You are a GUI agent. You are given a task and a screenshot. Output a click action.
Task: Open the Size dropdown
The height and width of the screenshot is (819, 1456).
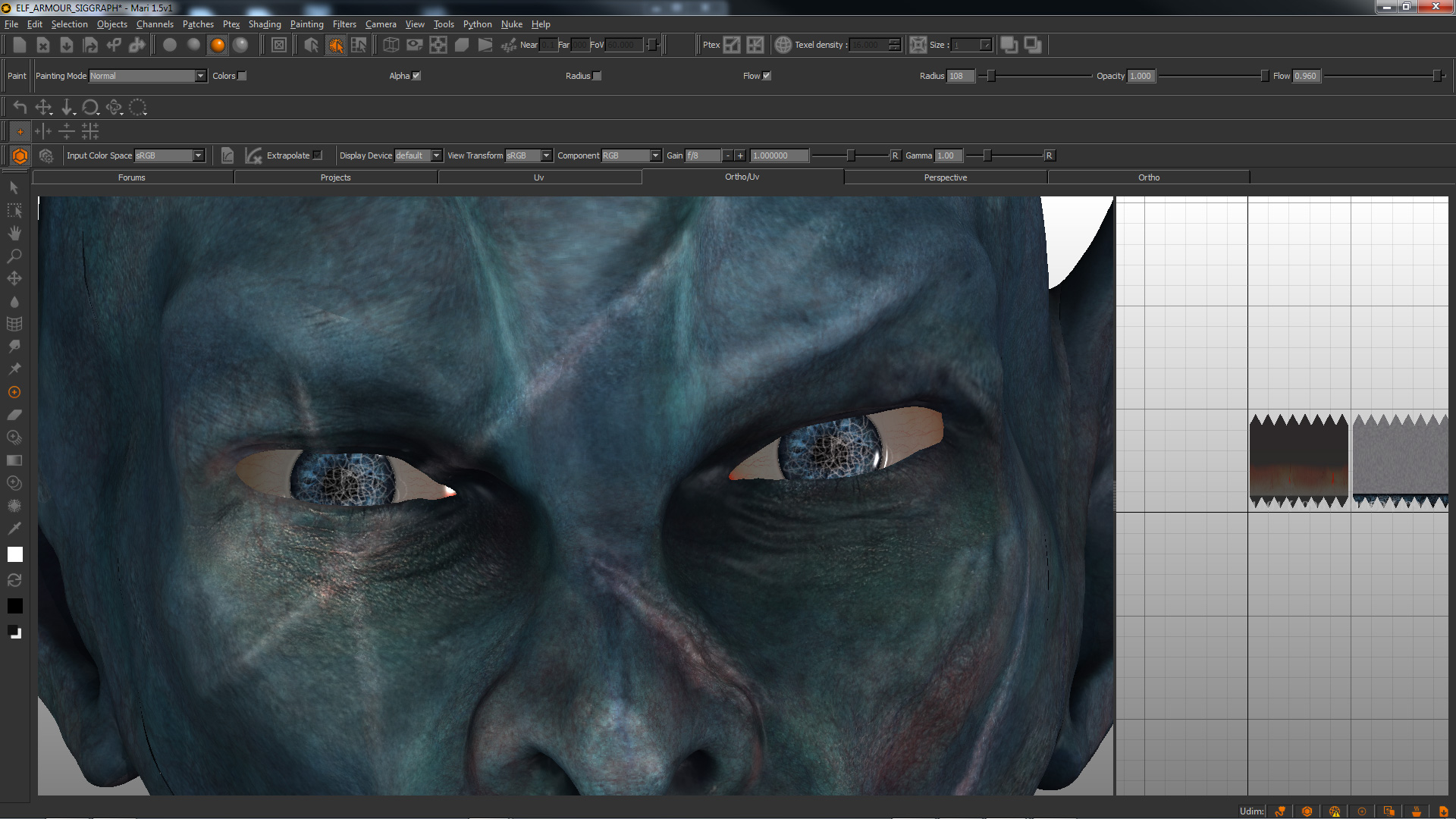tap(971, 45)
